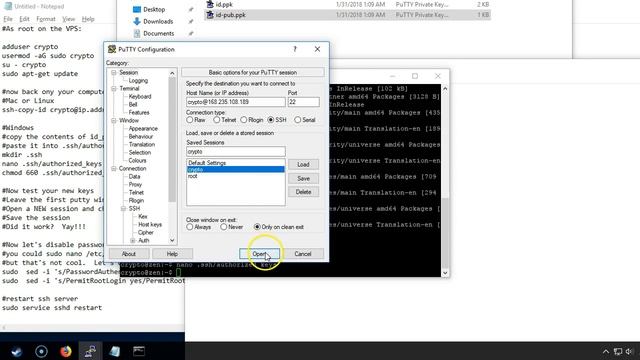Select the root saved session

coord(236,176)
